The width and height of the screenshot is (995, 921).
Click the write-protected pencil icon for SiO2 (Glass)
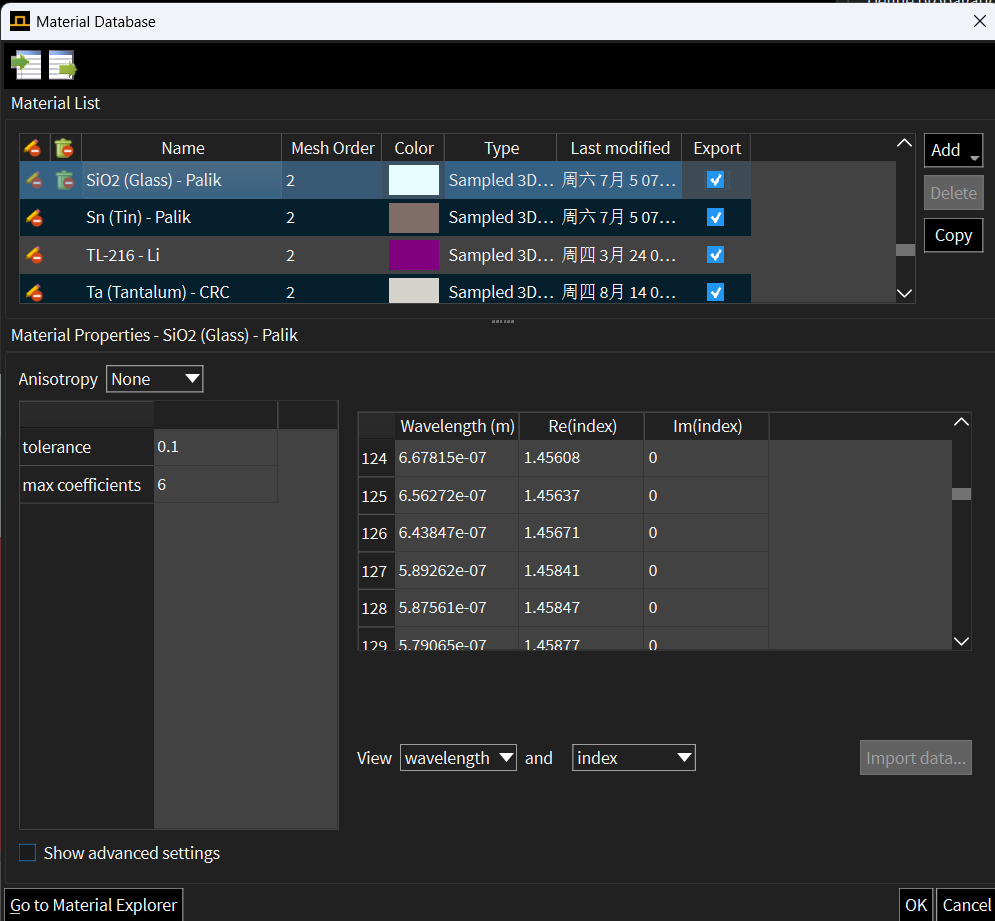tap(34, 180)
